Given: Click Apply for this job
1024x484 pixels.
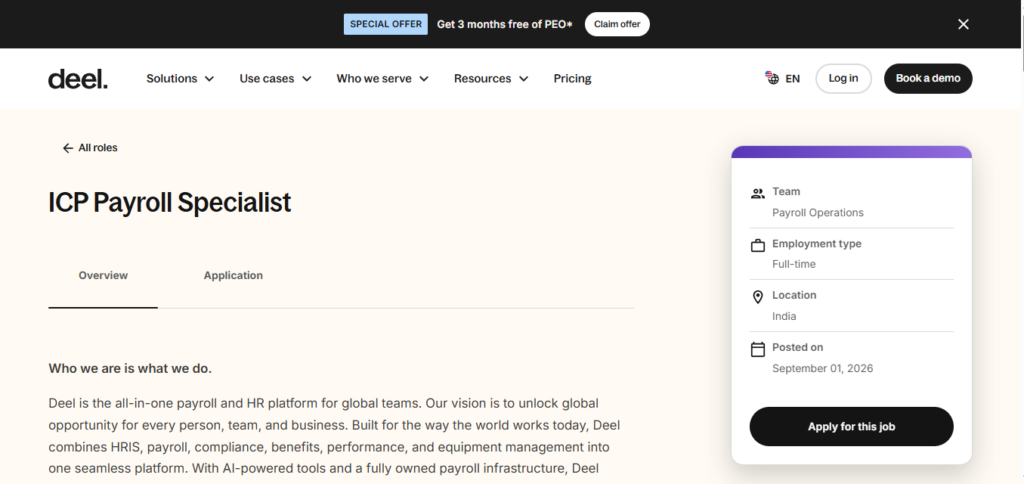Looking at the screenshot, I should click(x=852, y=427).
